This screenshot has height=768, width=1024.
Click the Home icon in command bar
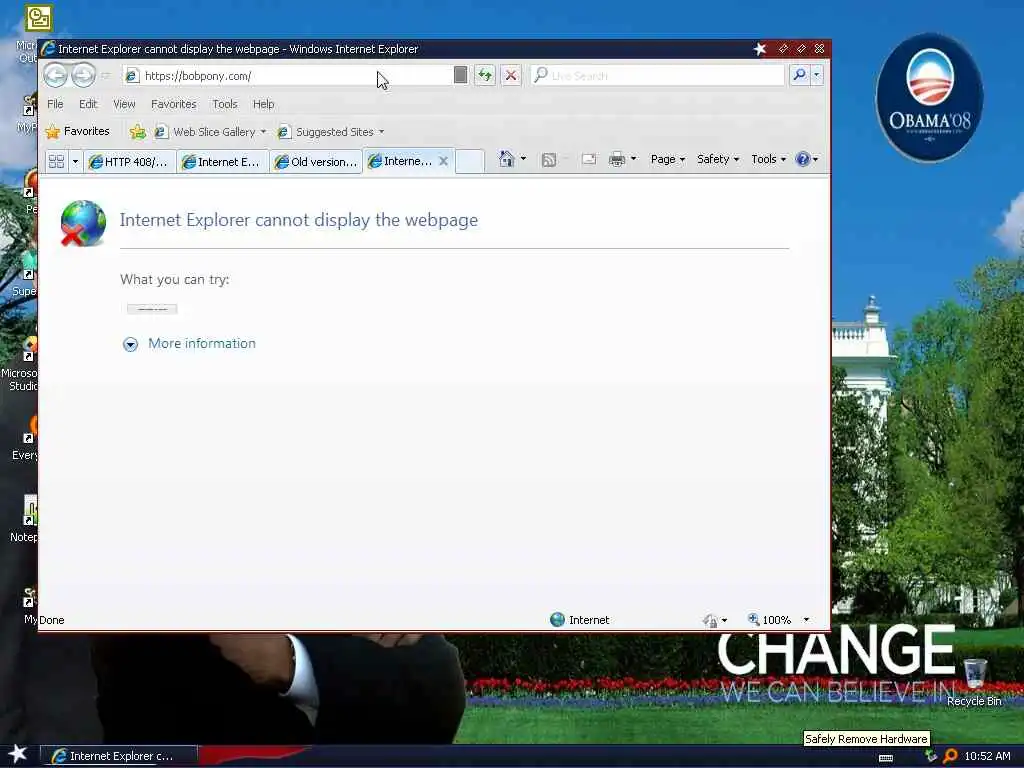[x=506, y=159]
